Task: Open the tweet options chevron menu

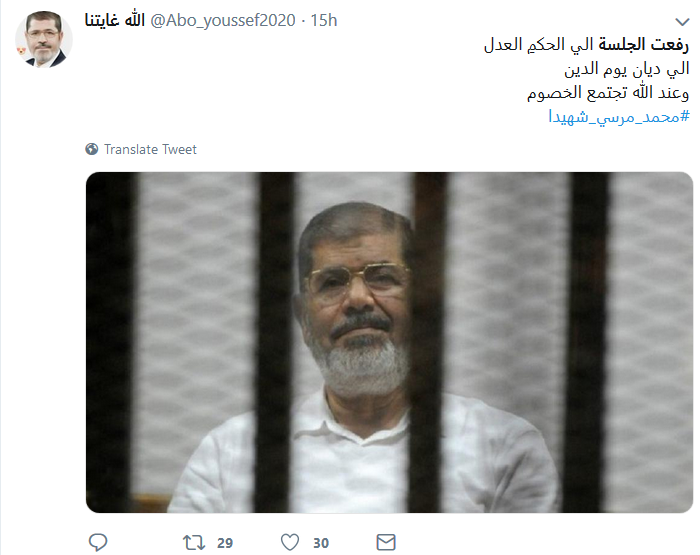Action: (x=682, y=21)
